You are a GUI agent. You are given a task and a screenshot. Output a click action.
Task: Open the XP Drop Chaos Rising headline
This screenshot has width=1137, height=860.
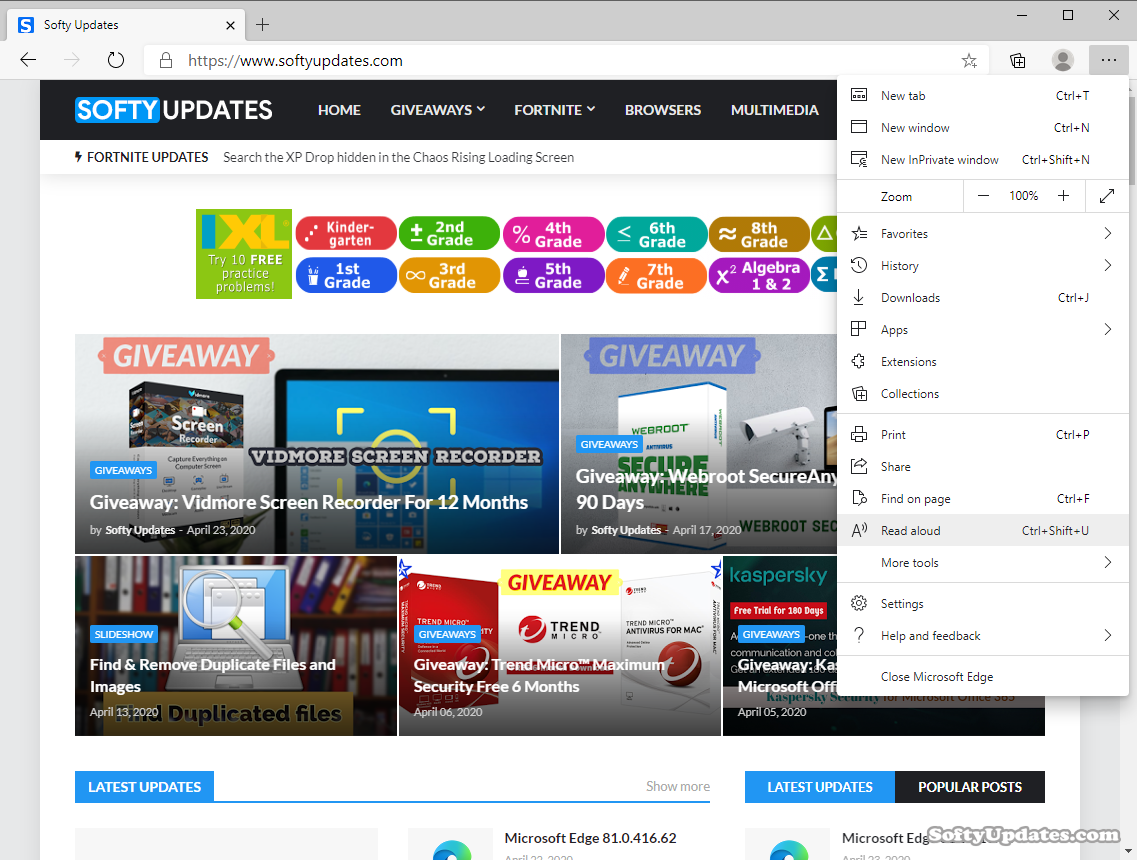[398, 157]
